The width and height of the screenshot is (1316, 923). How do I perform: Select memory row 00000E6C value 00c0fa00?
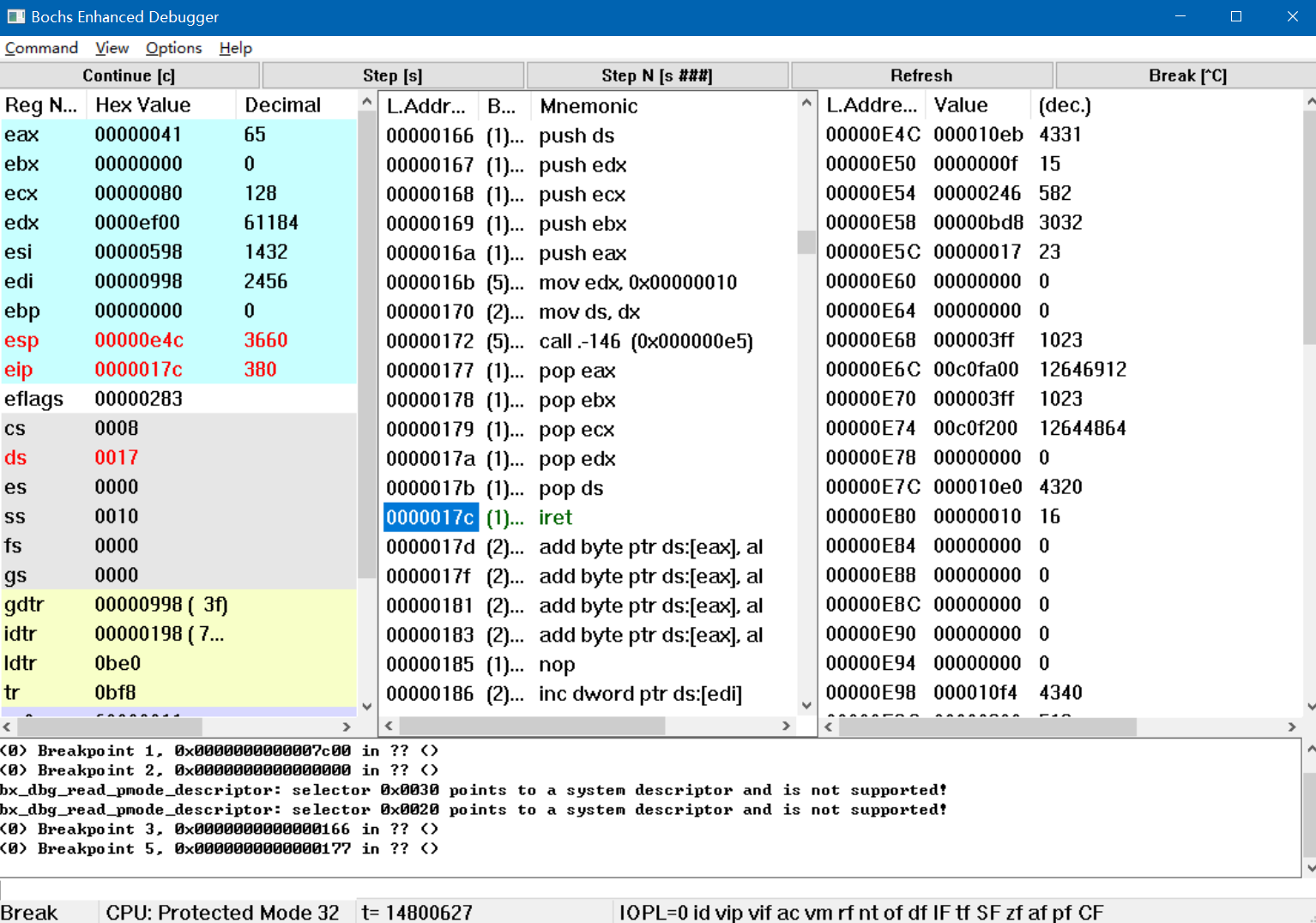coord(1062,370)
